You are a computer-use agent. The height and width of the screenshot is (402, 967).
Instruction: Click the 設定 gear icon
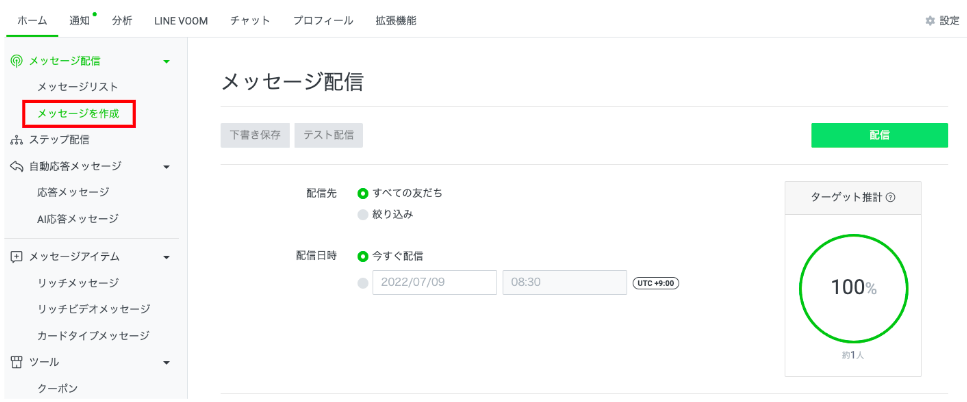pyautogui.click(x=930, y=21)
